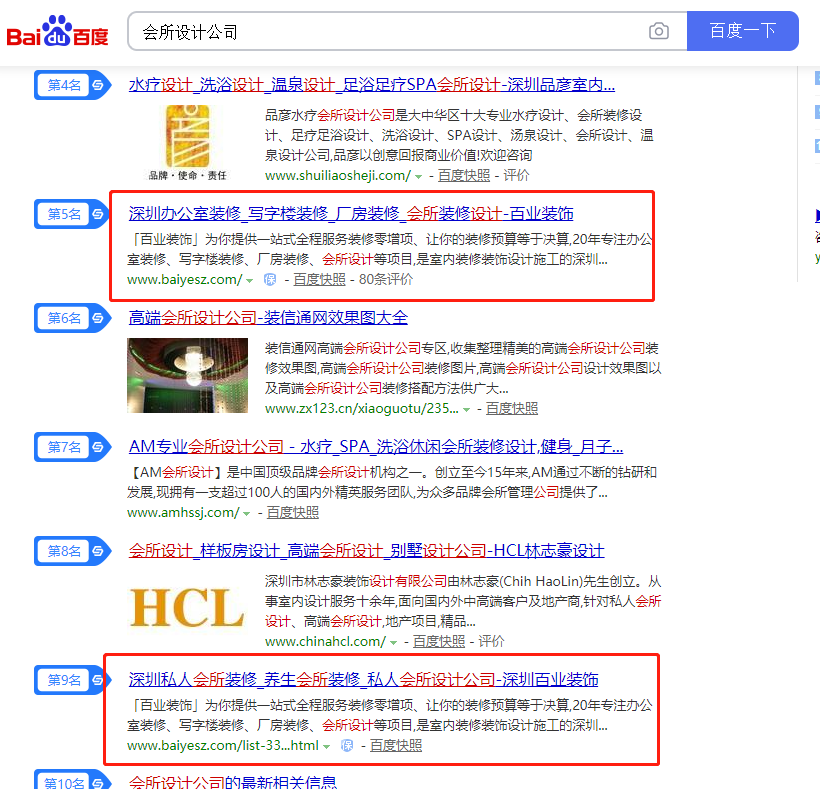Click the 品彦 logo thumbnail
Screen dimensions: 820x789
tap(188, 142)
